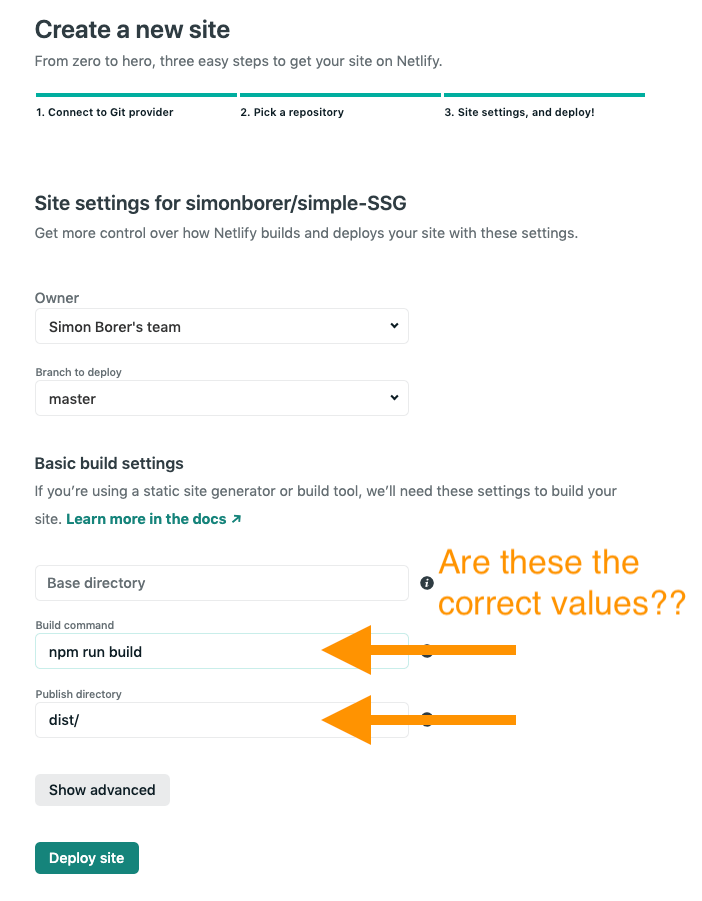Go to step 1 Connect to Git provider

tap(105, 112)
